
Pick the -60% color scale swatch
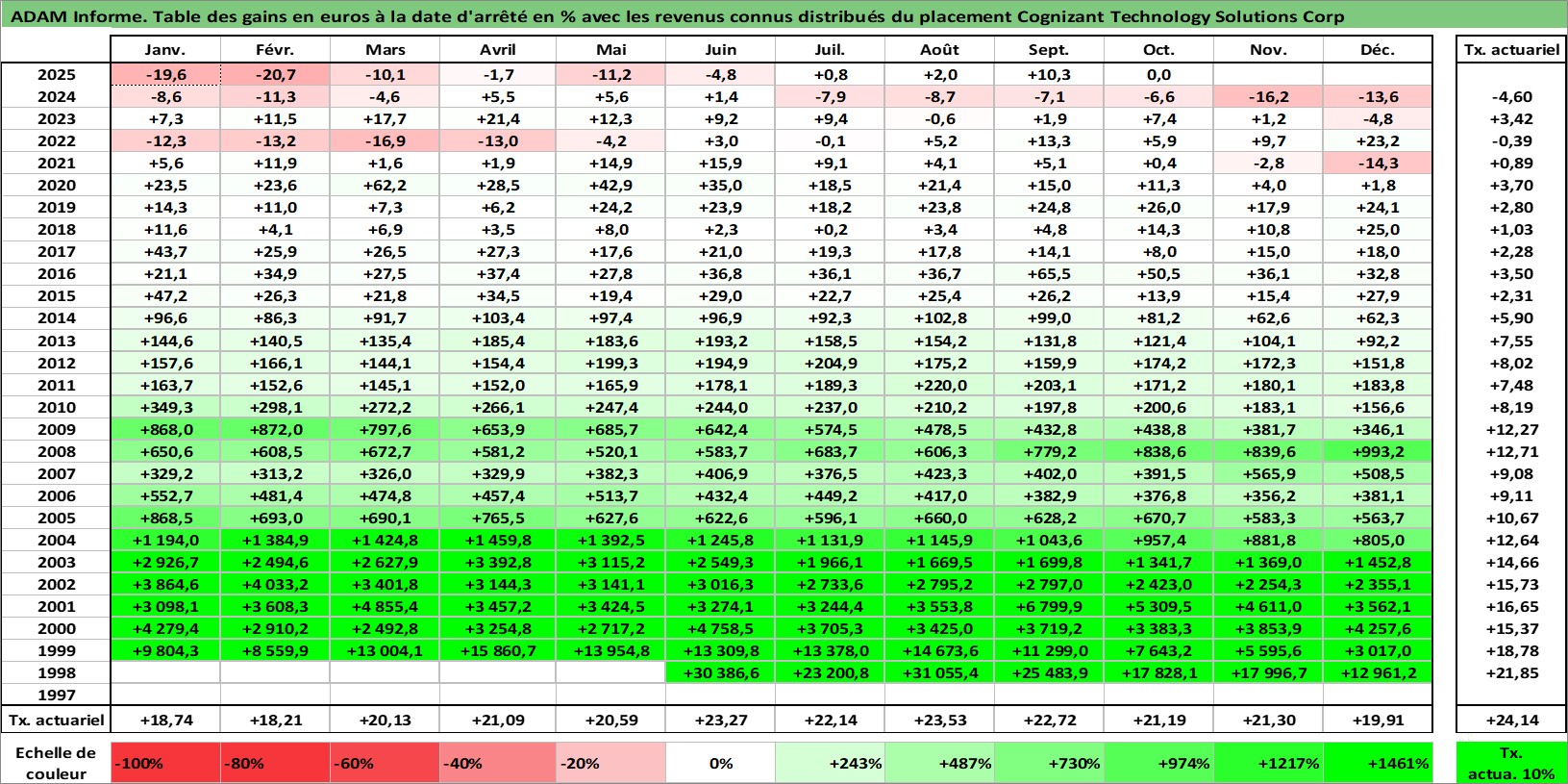(x=385, y=763)
